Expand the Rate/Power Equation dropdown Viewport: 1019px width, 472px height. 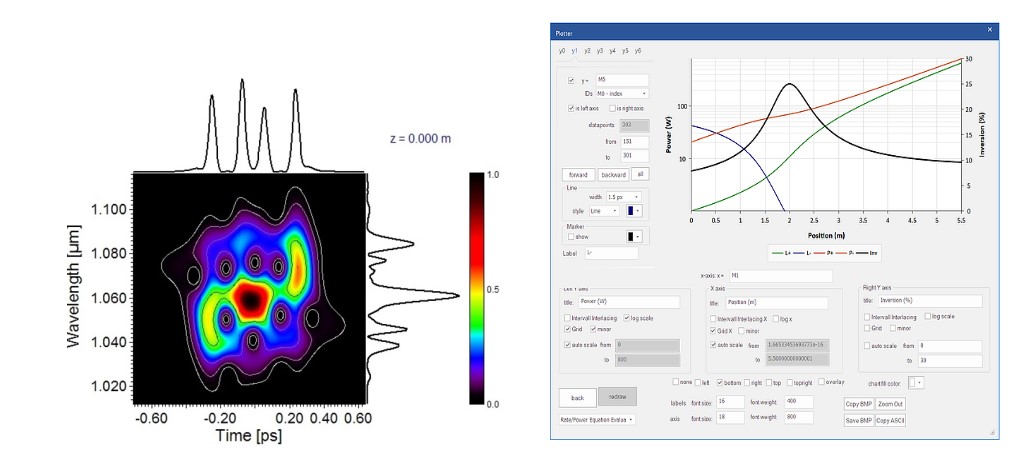(597, 419)
